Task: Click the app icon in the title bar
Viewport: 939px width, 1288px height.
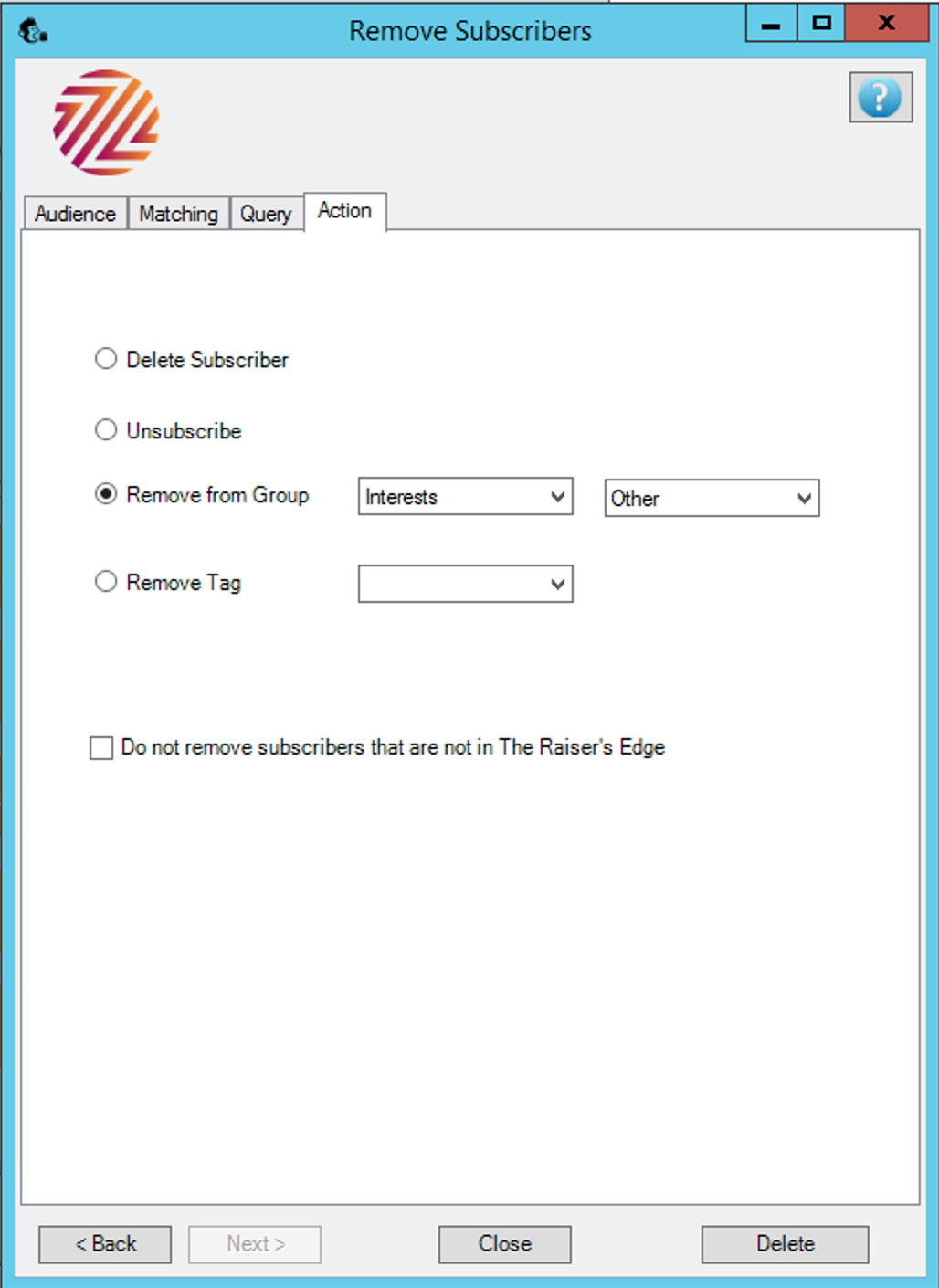Action: (33, 31)
